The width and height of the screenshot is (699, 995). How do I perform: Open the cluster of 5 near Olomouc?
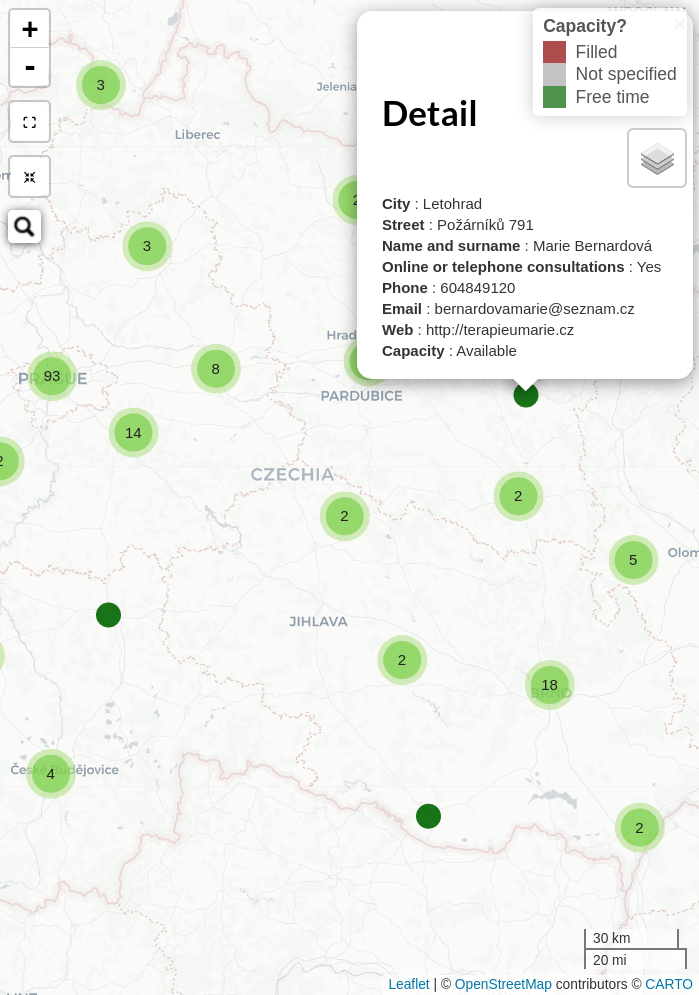click(633, 560)
